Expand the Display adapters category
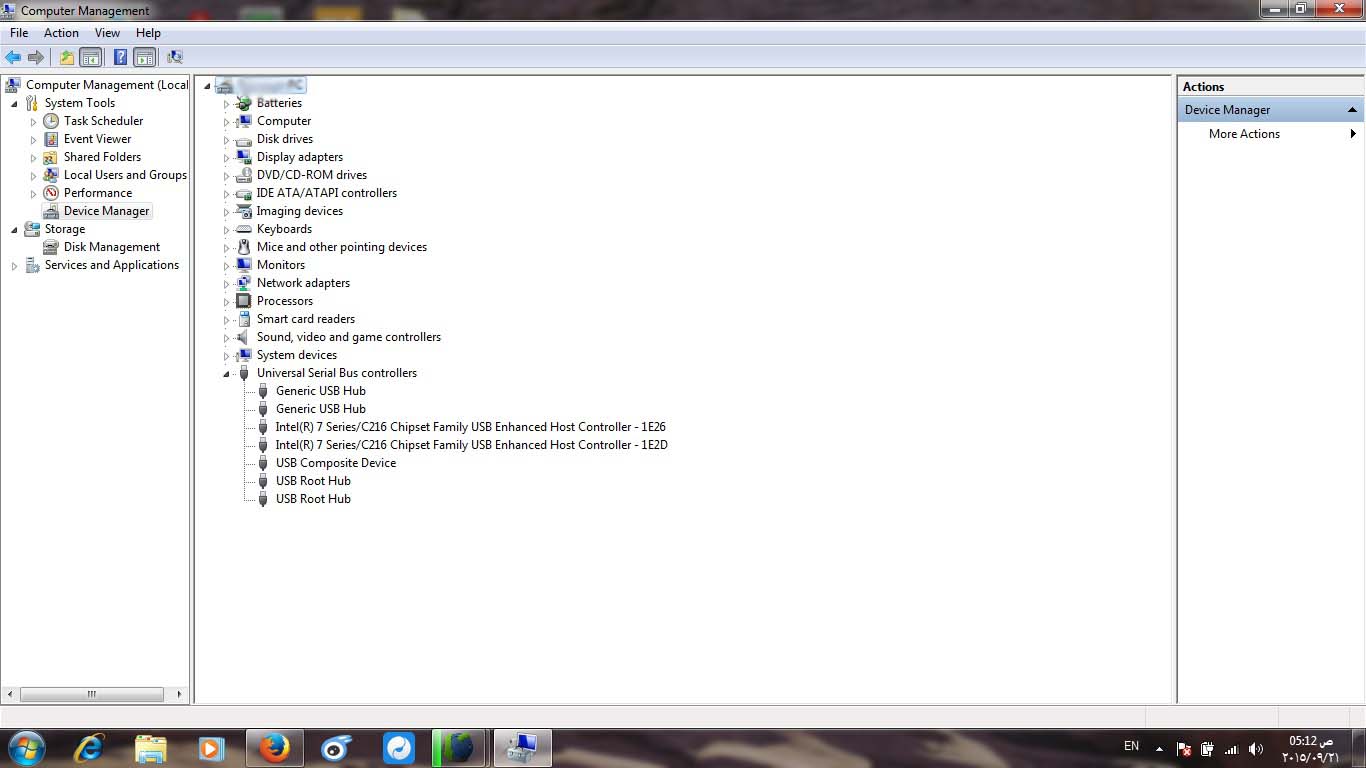Screen dimensions: 1366x768 (227, 157)
